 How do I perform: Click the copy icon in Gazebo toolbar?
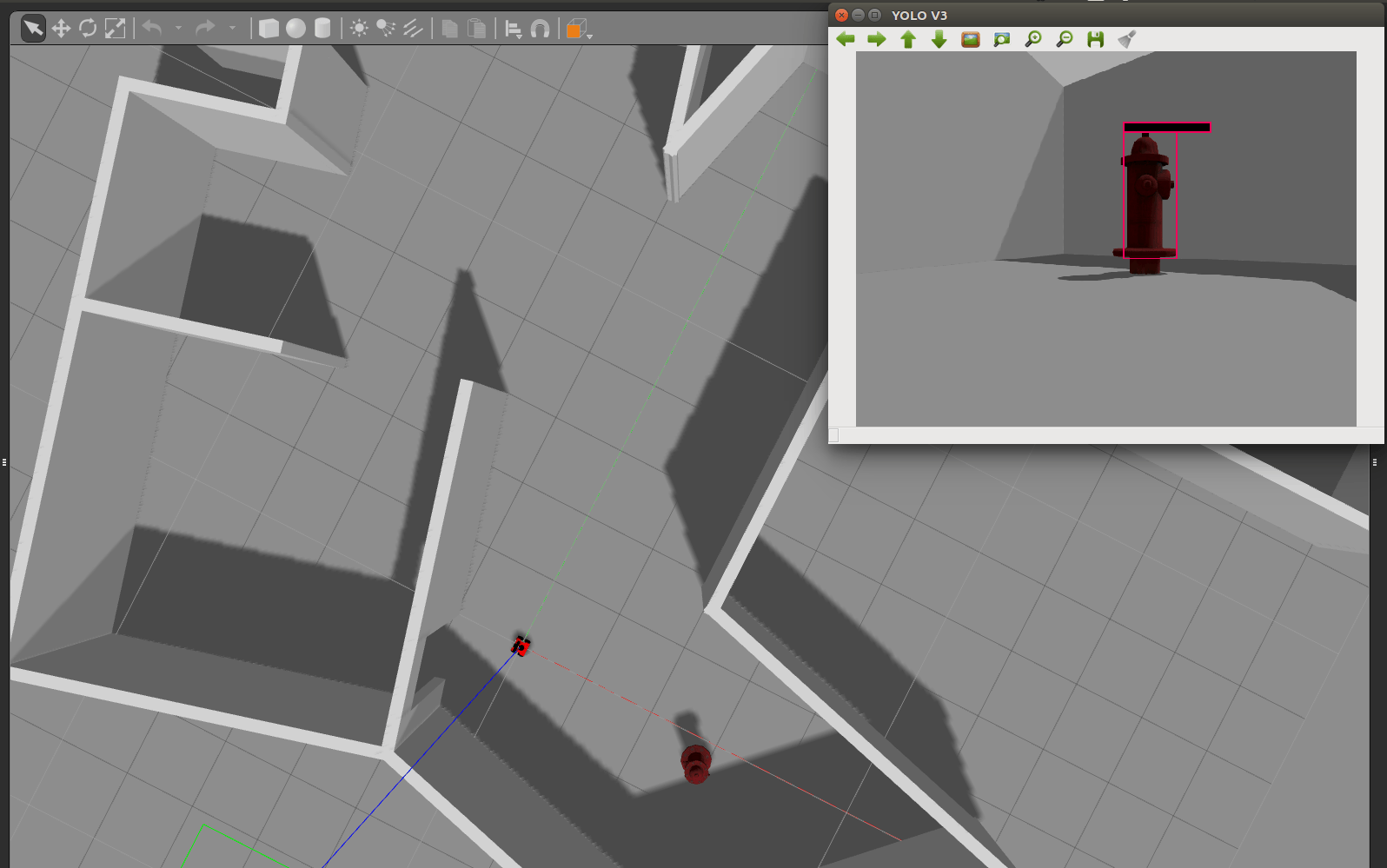[x=449, y=29]
